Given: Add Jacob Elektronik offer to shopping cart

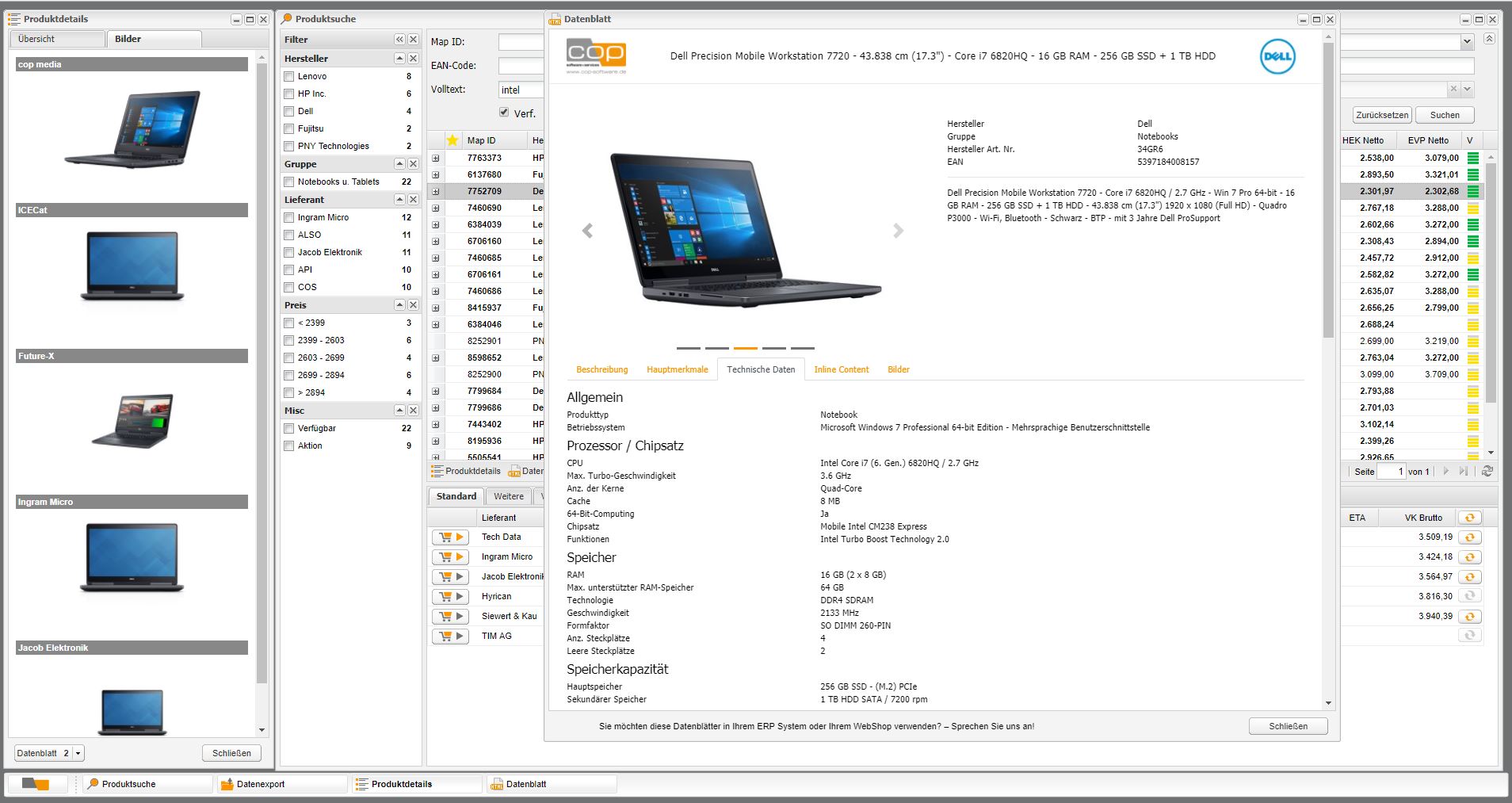Looking at the screenshot, I should (450, 577).
